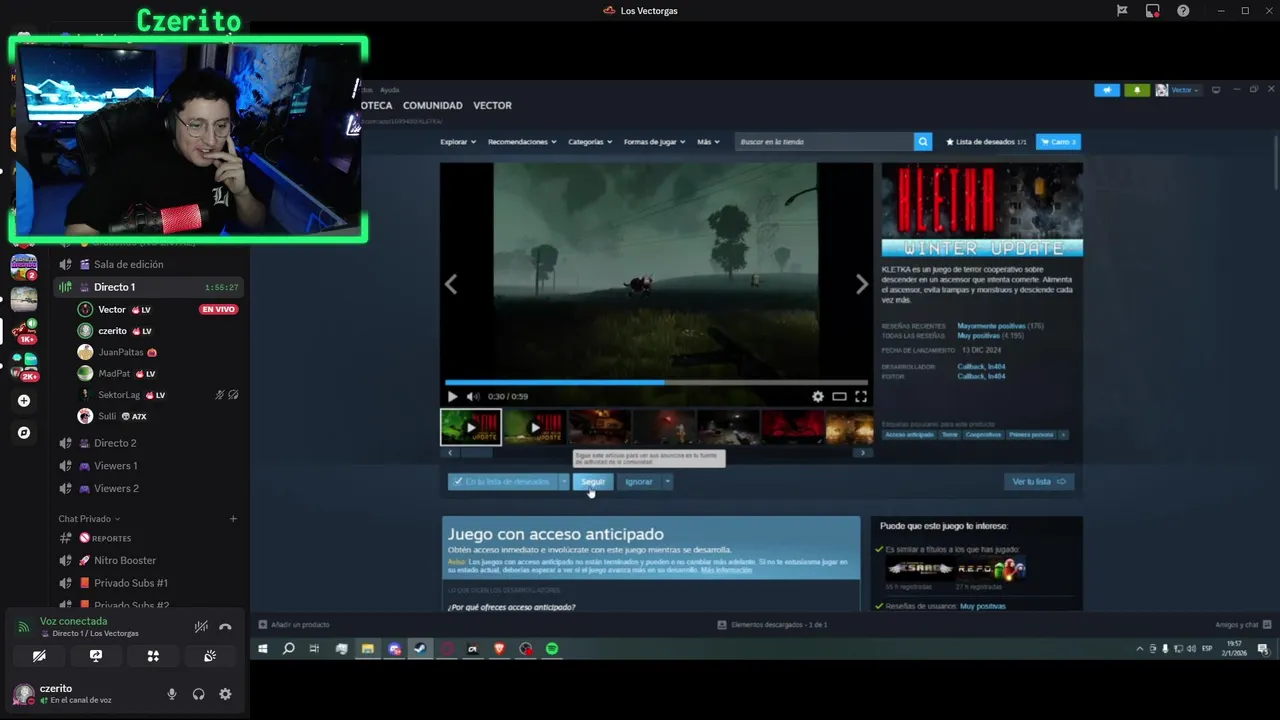The image size is (1280, 720).
Task: Focus the 'Buscar en la tienda' field
Action: click(825, 142)
